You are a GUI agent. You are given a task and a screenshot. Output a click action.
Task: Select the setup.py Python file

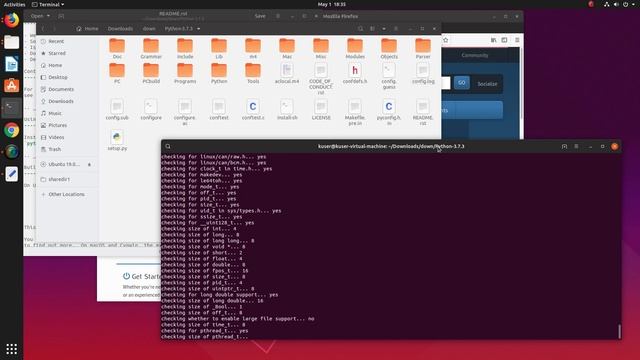117,140
